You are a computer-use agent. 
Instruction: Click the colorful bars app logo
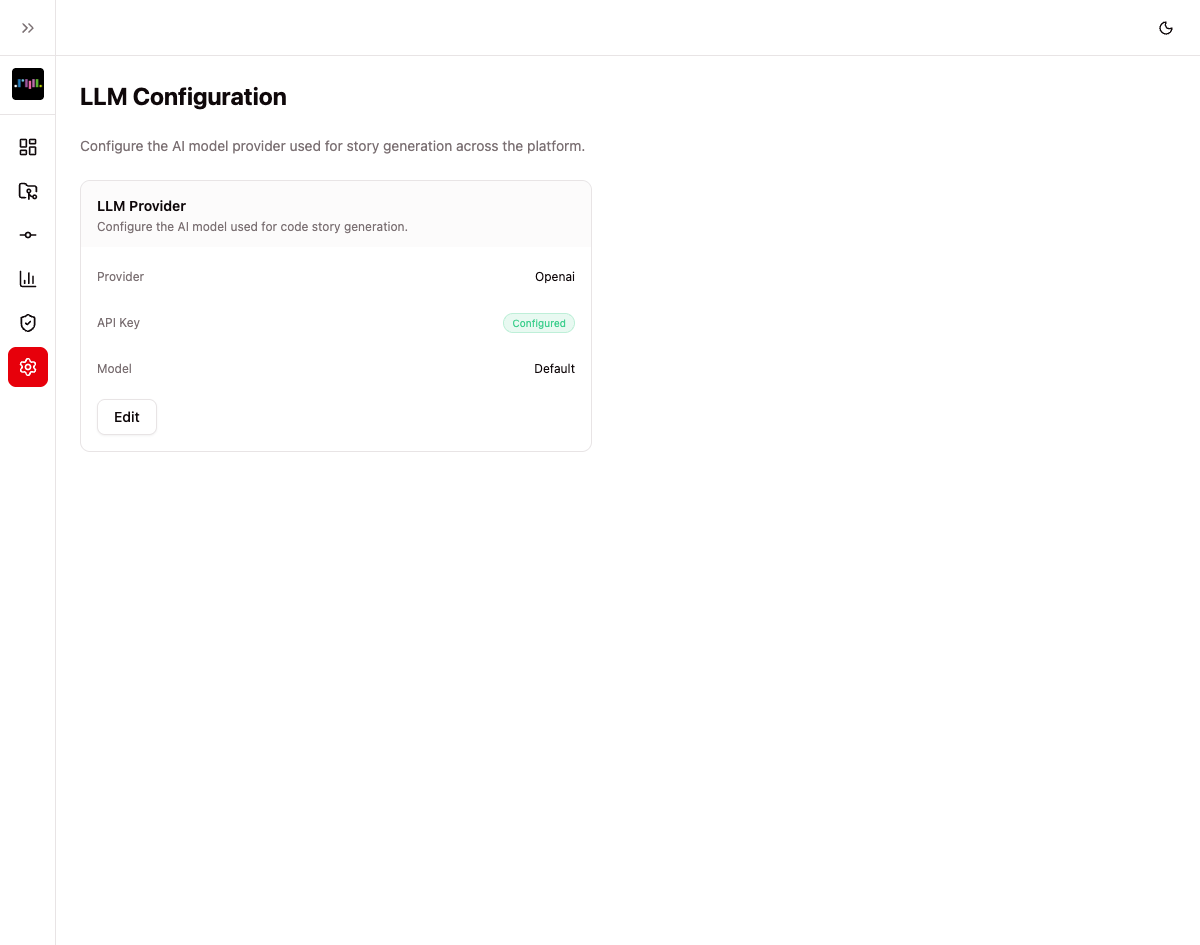pos(28,84)
